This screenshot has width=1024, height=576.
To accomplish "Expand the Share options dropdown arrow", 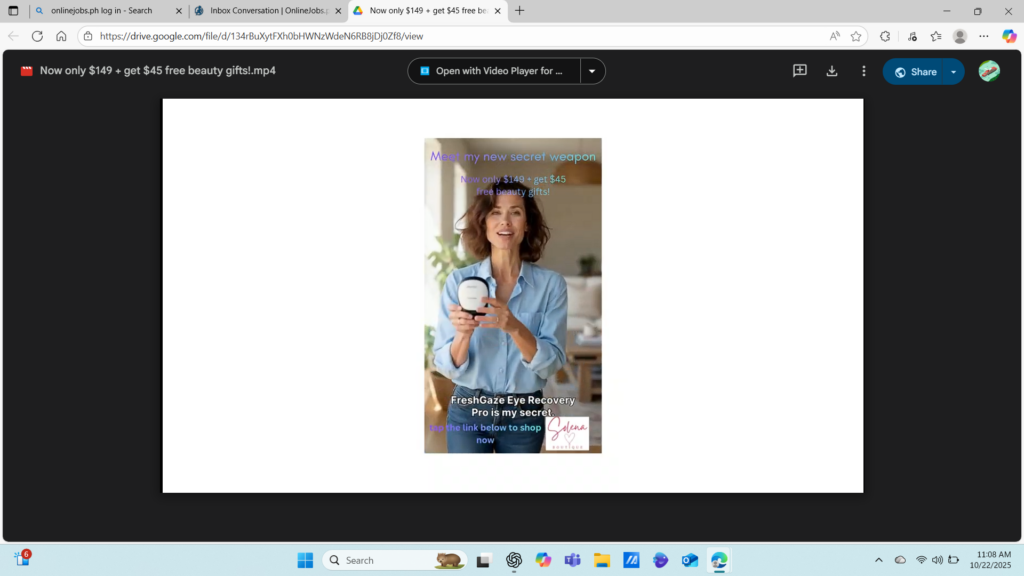I will 954,72.
